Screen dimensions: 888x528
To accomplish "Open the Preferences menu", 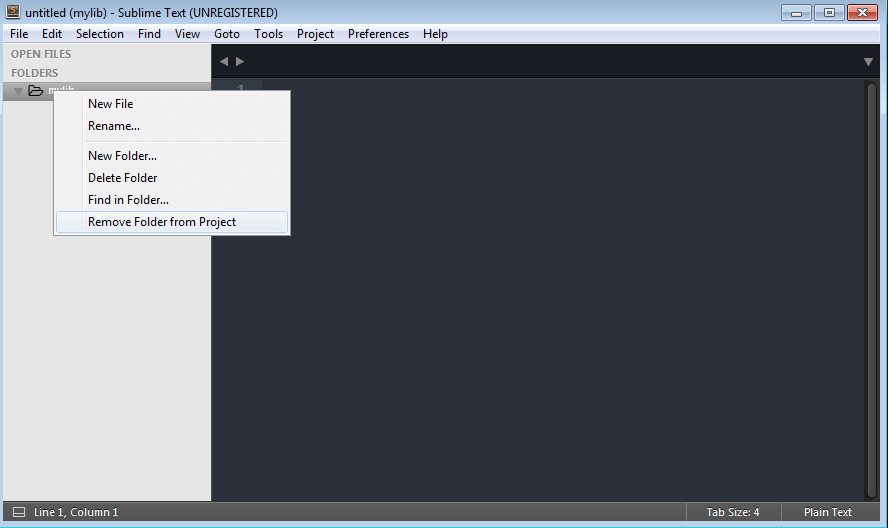I will (378, 34).
